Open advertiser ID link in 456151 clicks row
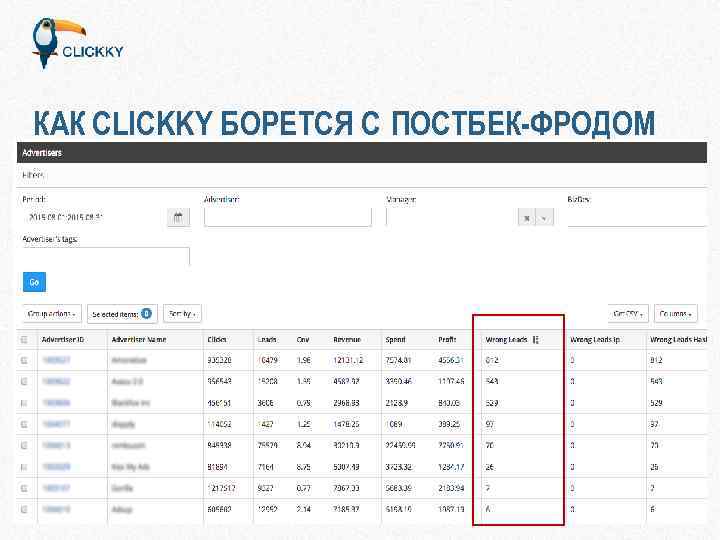The height and width of the screenshot is (540, 720). tap(56, 403)
